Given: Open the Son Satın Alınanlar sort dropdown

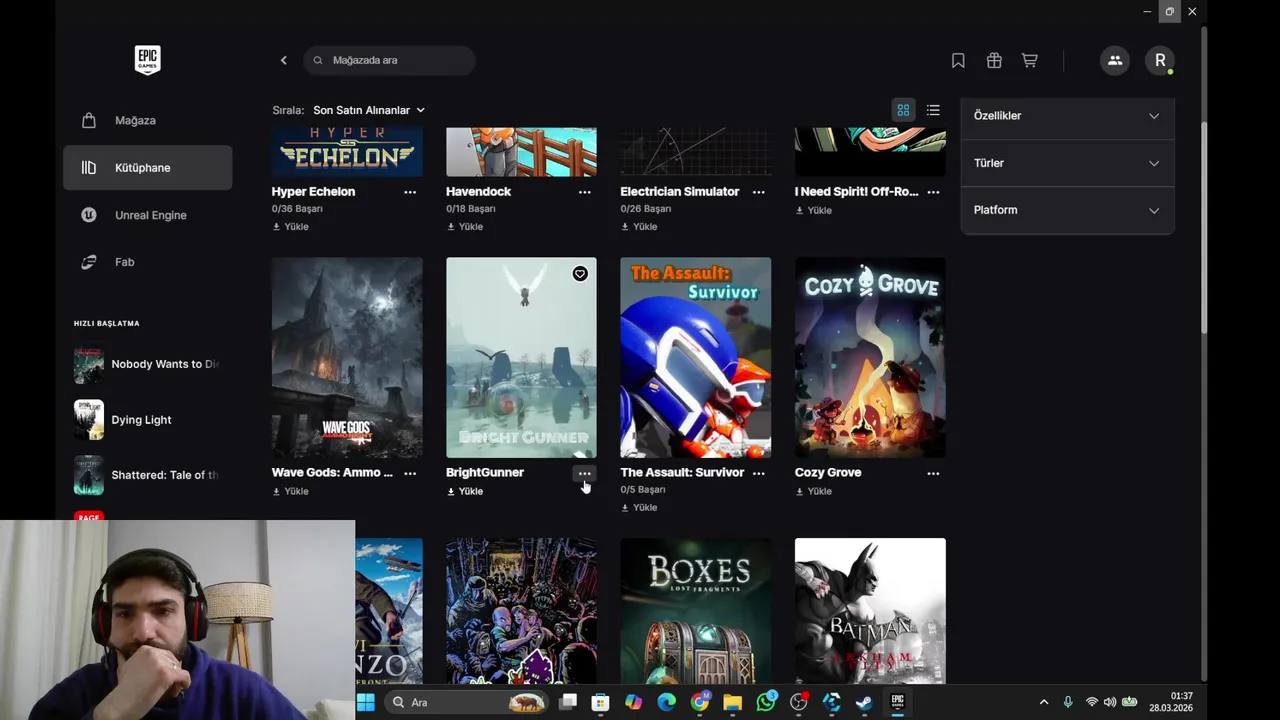Looking at the screenshot, I should [x=369, y=110].
